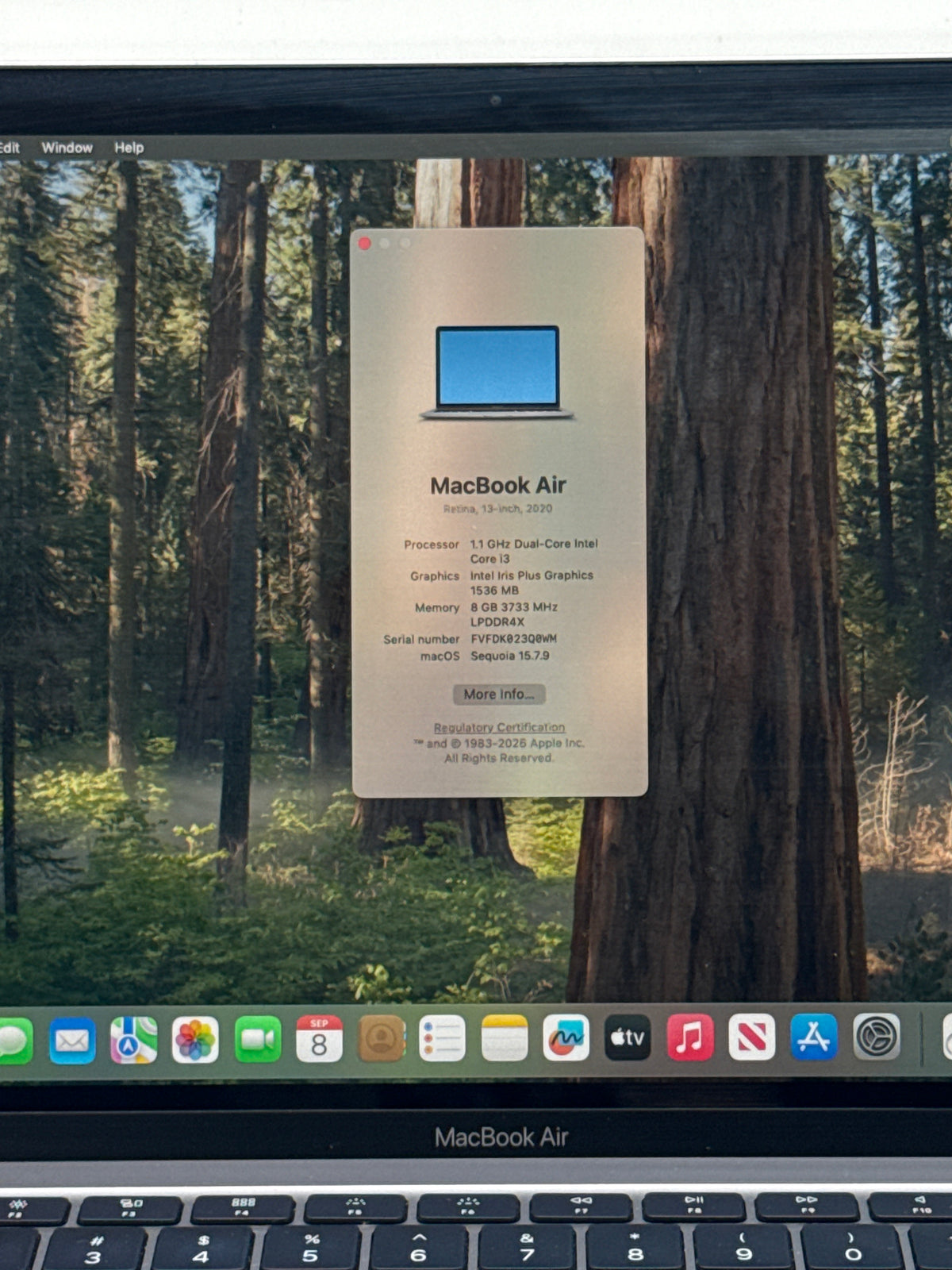Click the 'Sequoia 15.7.9' macOS version

509,656
